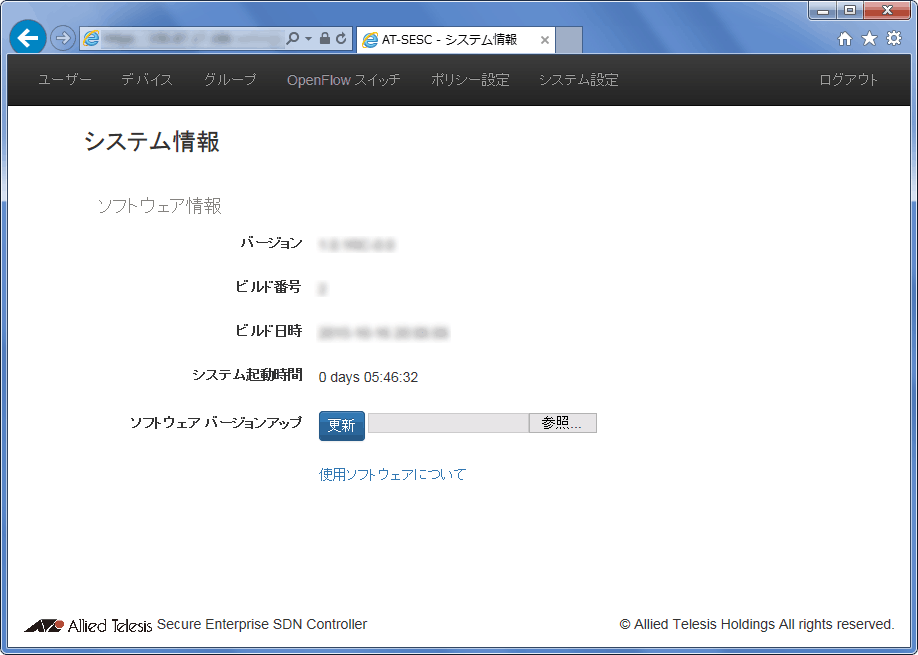This screenshot has width=918, height=655.
Task: Click the Internet Explorer page icon in address bar
Action: click(x=91, y=39)
